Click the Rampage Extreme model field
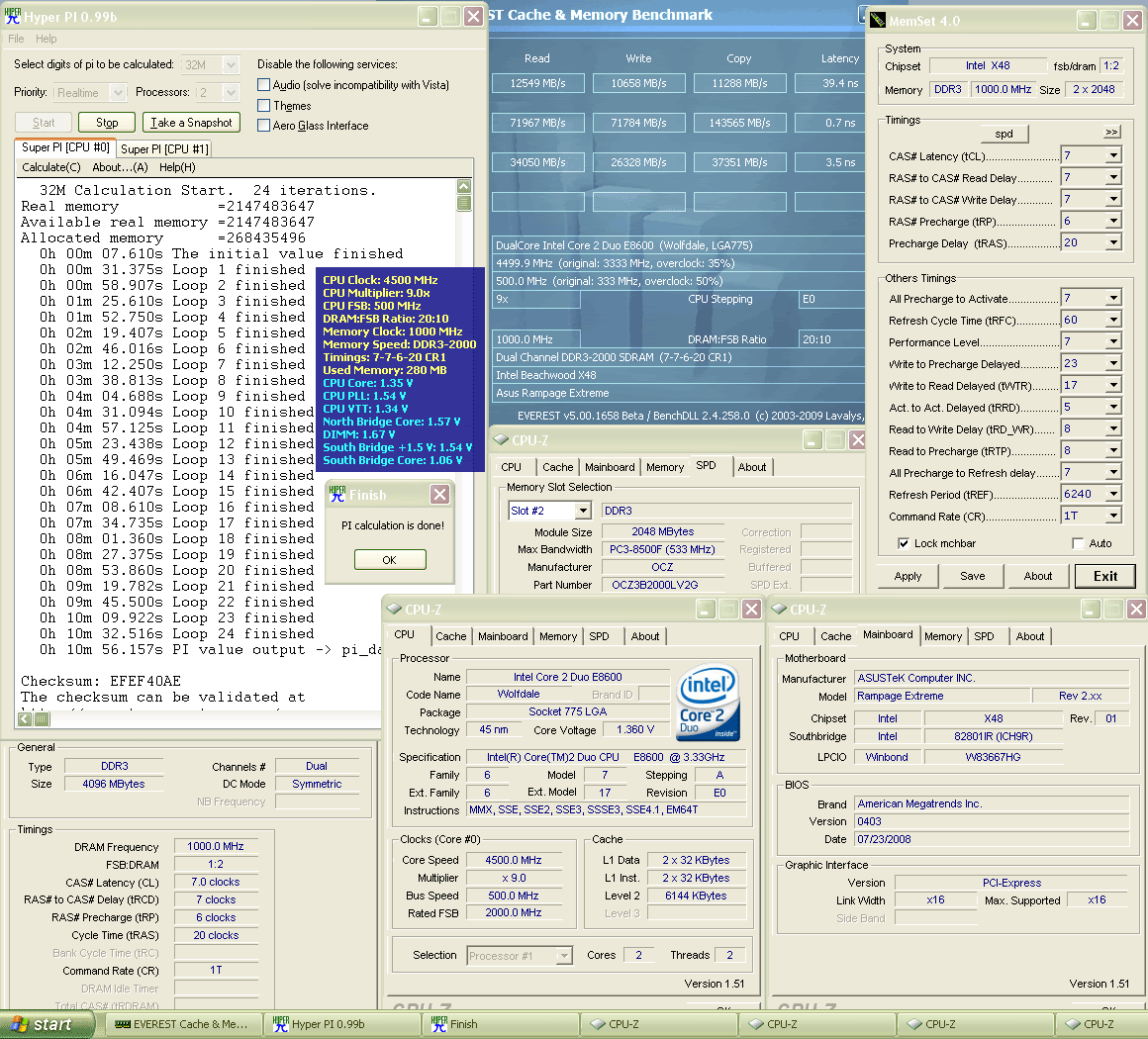1148x1039 pixels. (941, 697)
